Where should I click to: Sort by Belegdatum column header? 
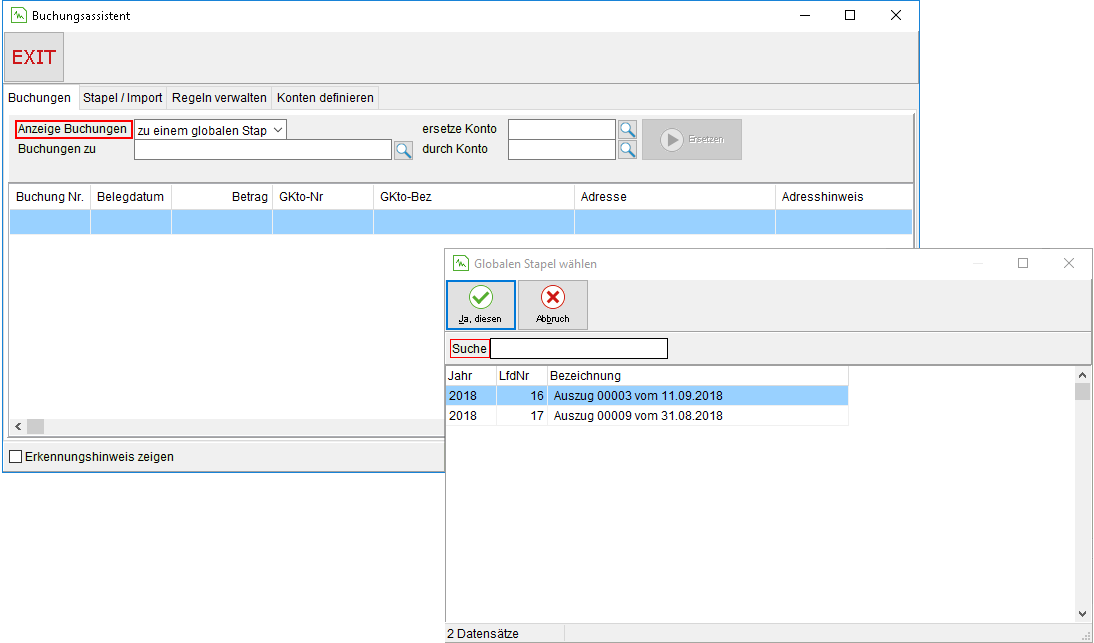coord(130,197)
